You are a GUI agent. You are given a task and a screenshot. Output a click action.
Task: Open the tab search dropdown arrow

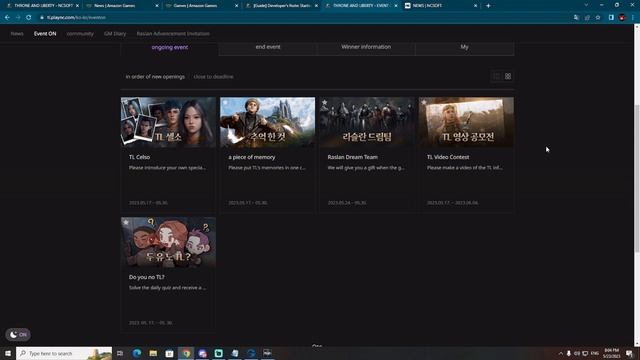point(586,5)
